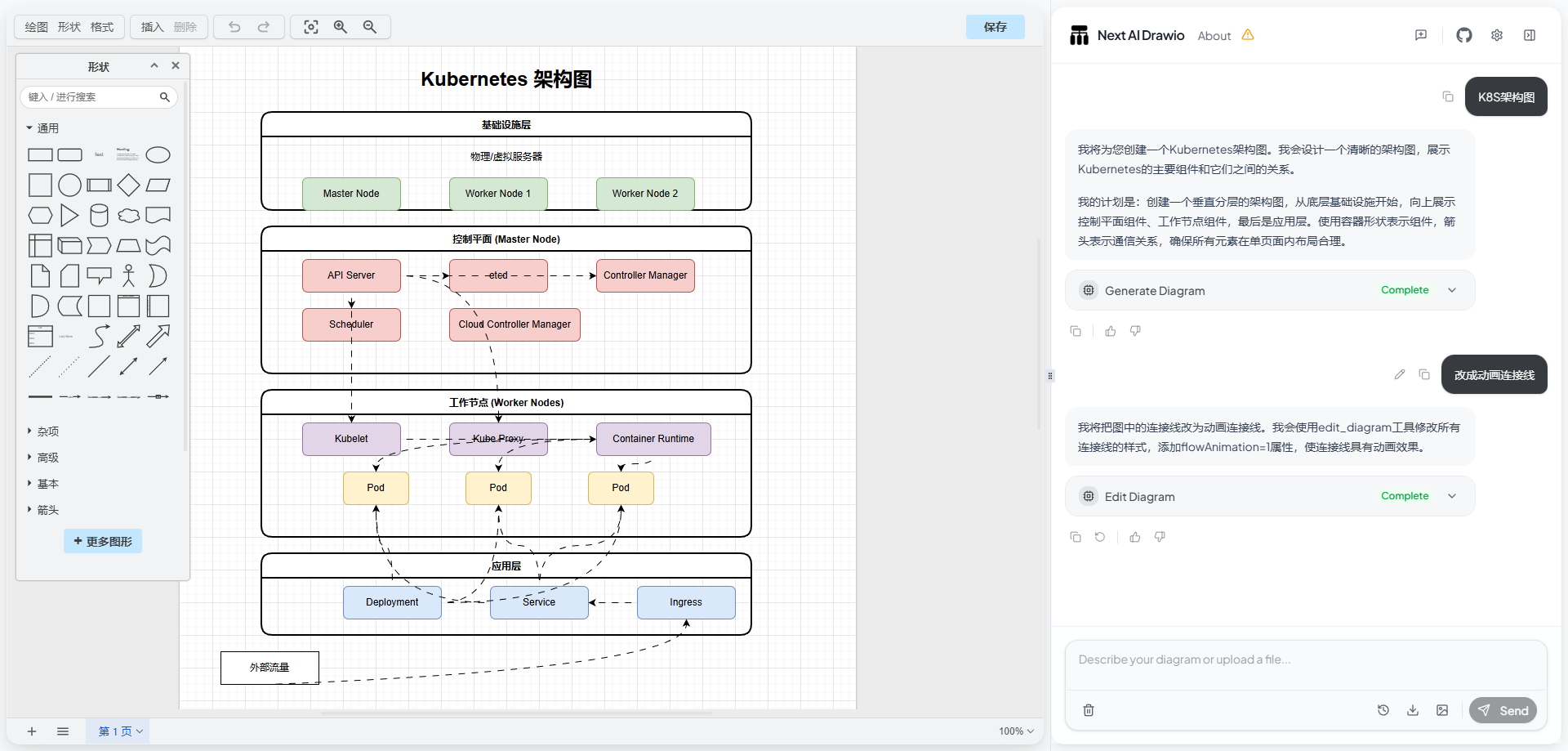Select the cylinder shape in palette
Viewport: 1568px width, 751px height.
tap(99, 216)
